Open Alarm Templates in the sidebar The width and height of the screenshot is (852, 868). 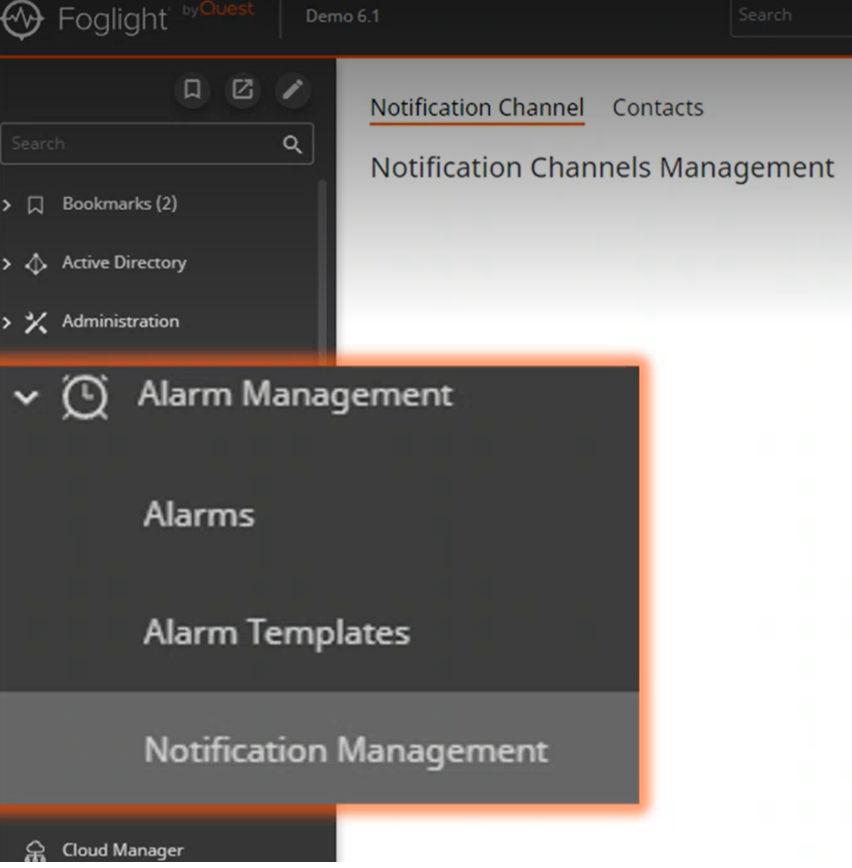point(277,633)
